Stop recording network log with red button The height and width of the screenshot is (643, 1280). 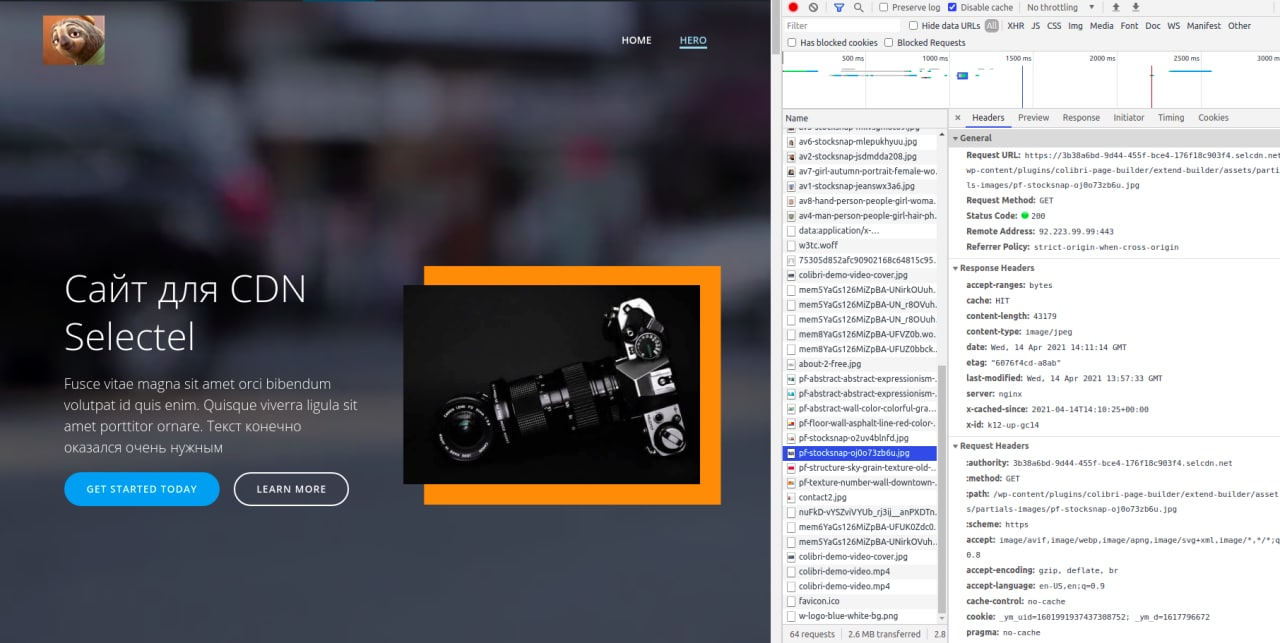pyautogui.click(x=793, y=7)
